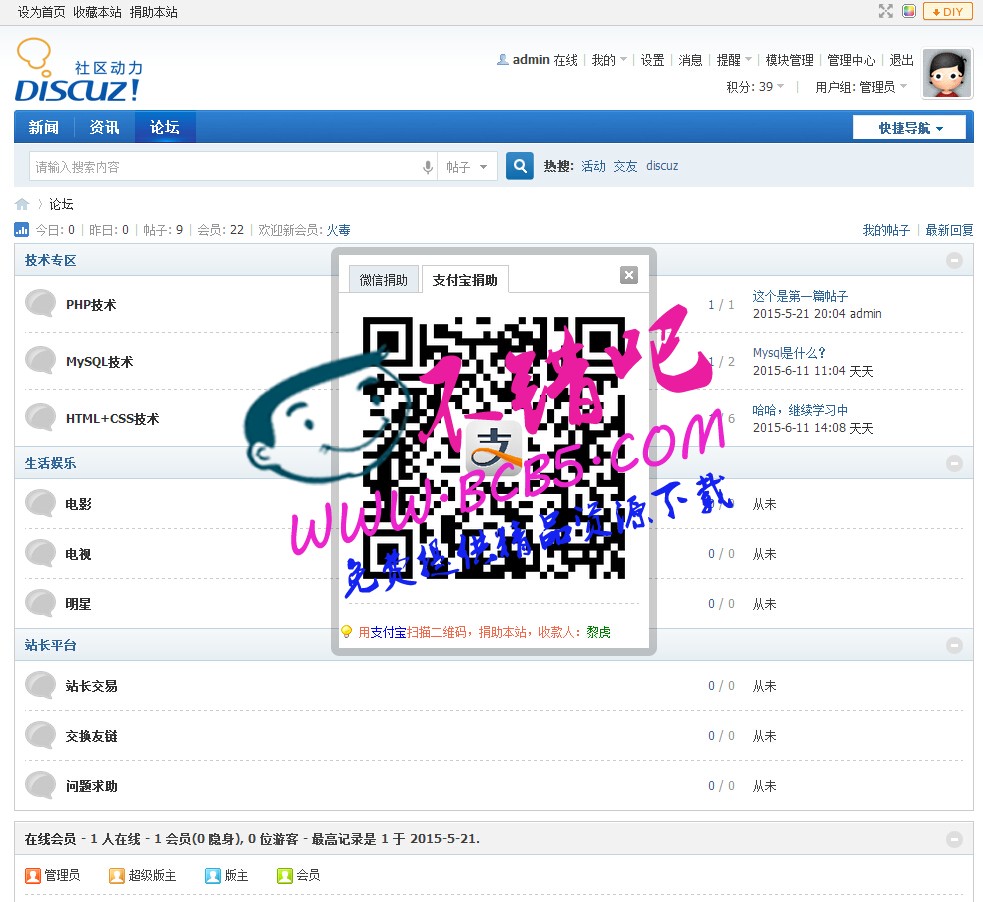The image size is (983, 902).
Task: Click the 版主 legend icon
Action: (x=213, y=875)
